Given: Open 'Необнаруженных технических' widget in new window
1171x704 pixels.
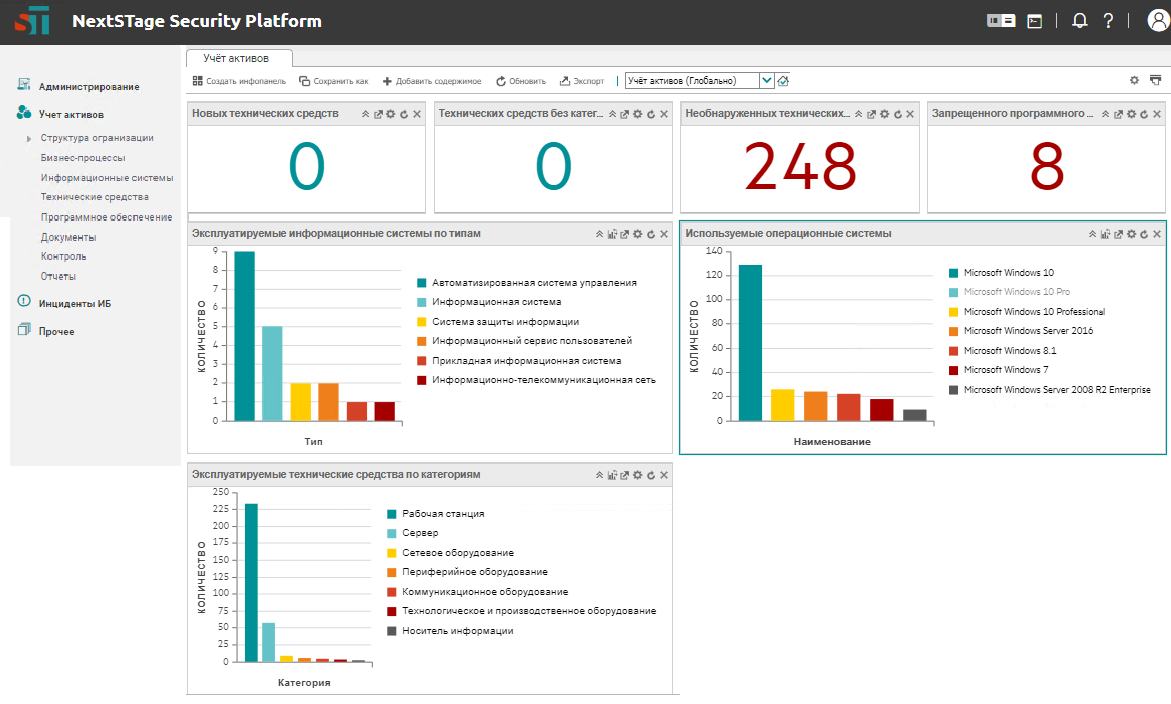Looking at the screenshot, I should pos(872,115).
